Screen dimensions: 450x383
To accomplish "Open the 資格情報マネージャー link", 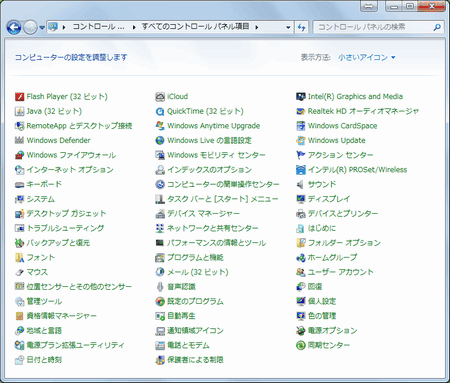I will [62, 316].
